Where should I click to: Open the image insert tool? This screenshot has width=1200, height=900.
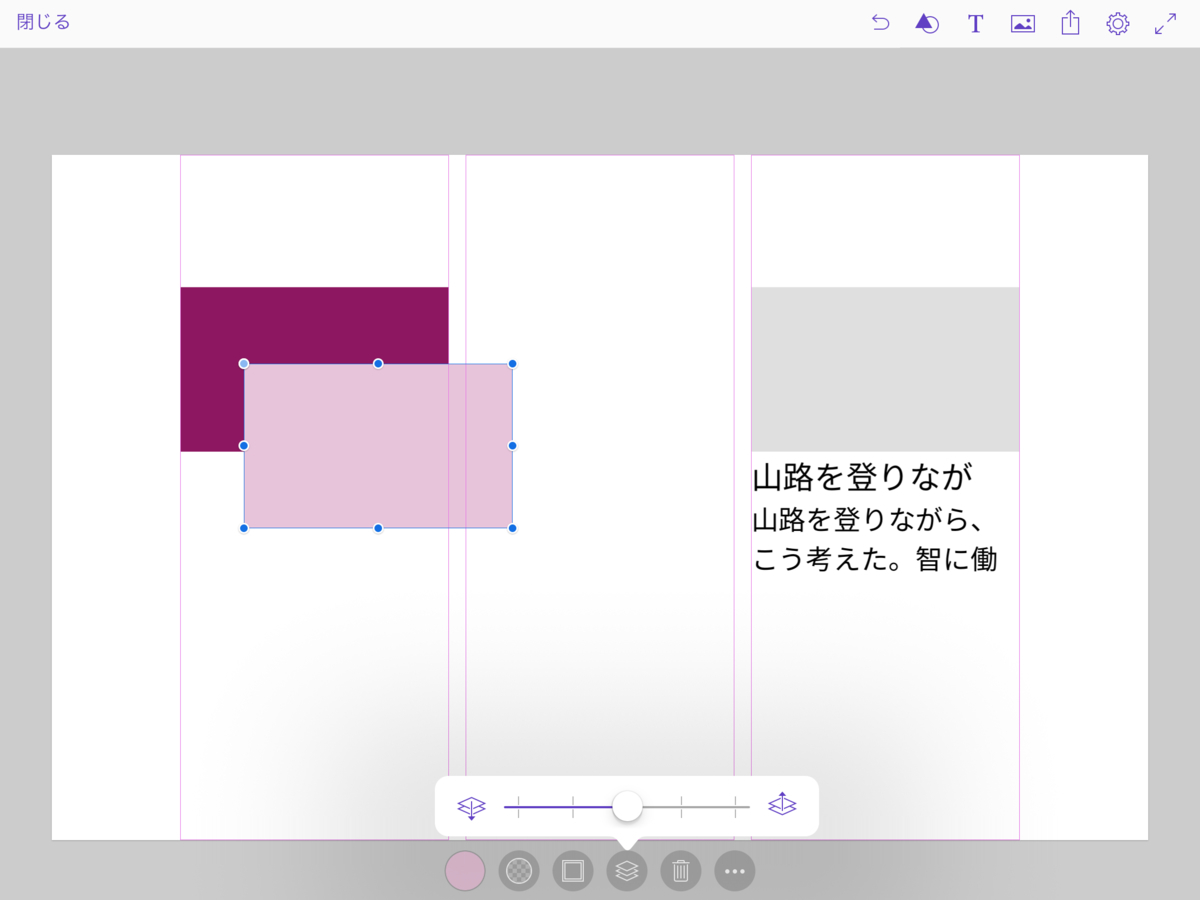tap(1022, 23)
